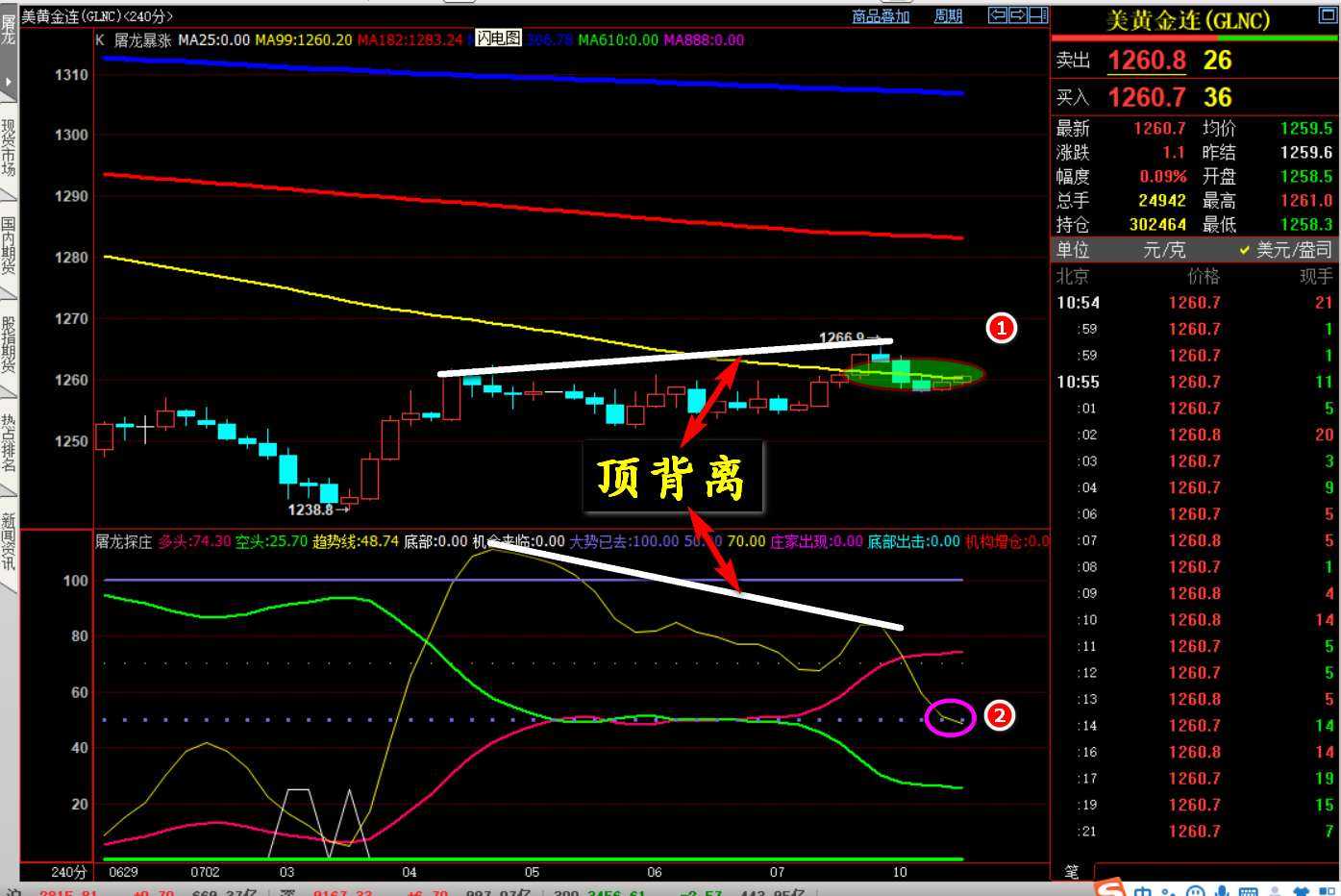Viewport: 1341px width, 896px height.
Task: Click the 美黄金连(GLNC)<240分> chart title
Action: click(x=97, y=16)
